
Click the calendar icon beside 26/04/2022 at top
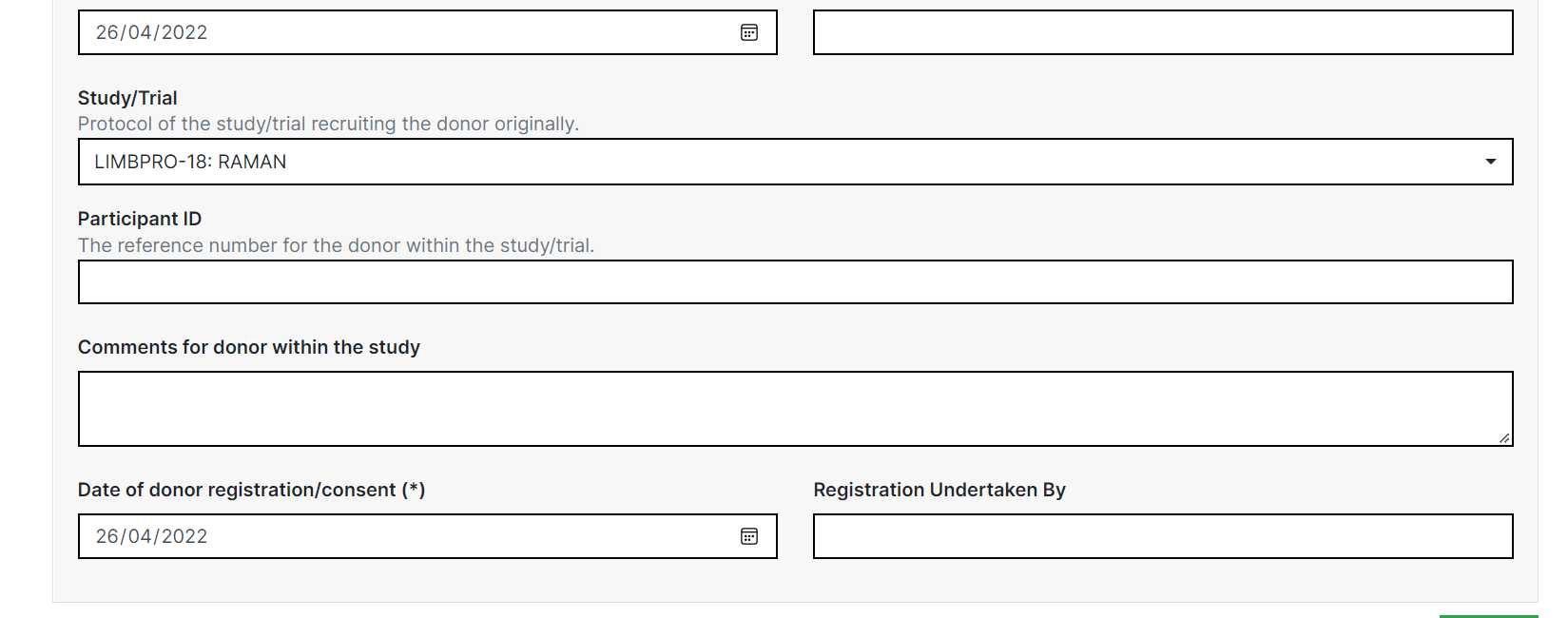click(x=749, y=32)
